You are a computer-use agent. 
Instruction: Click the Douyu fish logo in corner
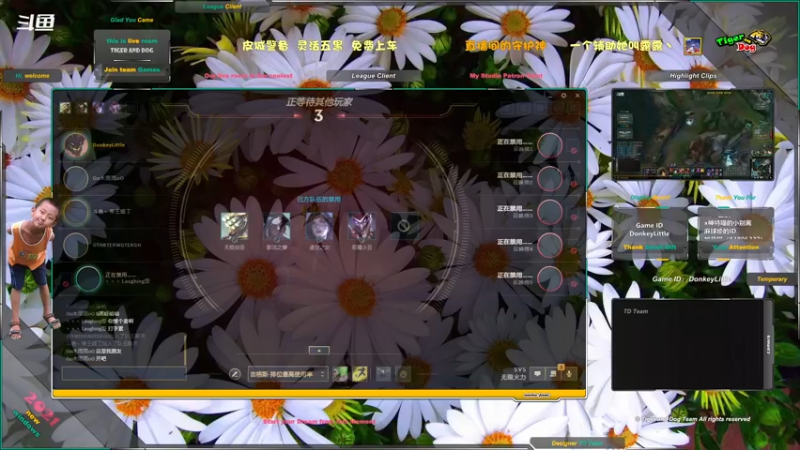point(36,22)
